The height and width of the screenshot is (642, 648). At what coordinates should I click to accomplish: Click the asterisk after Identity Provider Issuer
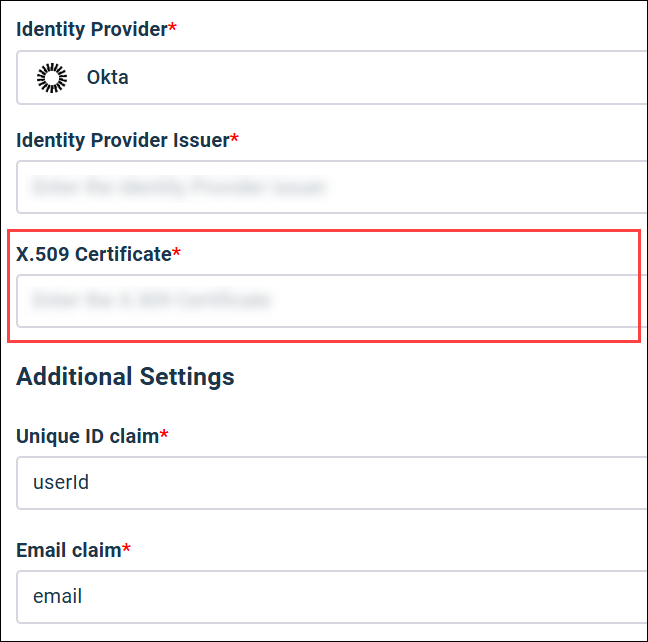tap(234, 139)
